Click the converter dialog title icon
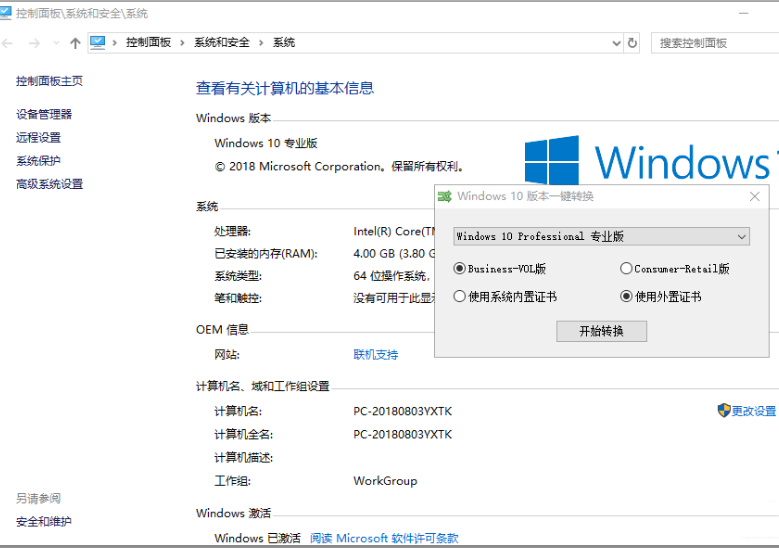779x548 pixels. point(445,196)
